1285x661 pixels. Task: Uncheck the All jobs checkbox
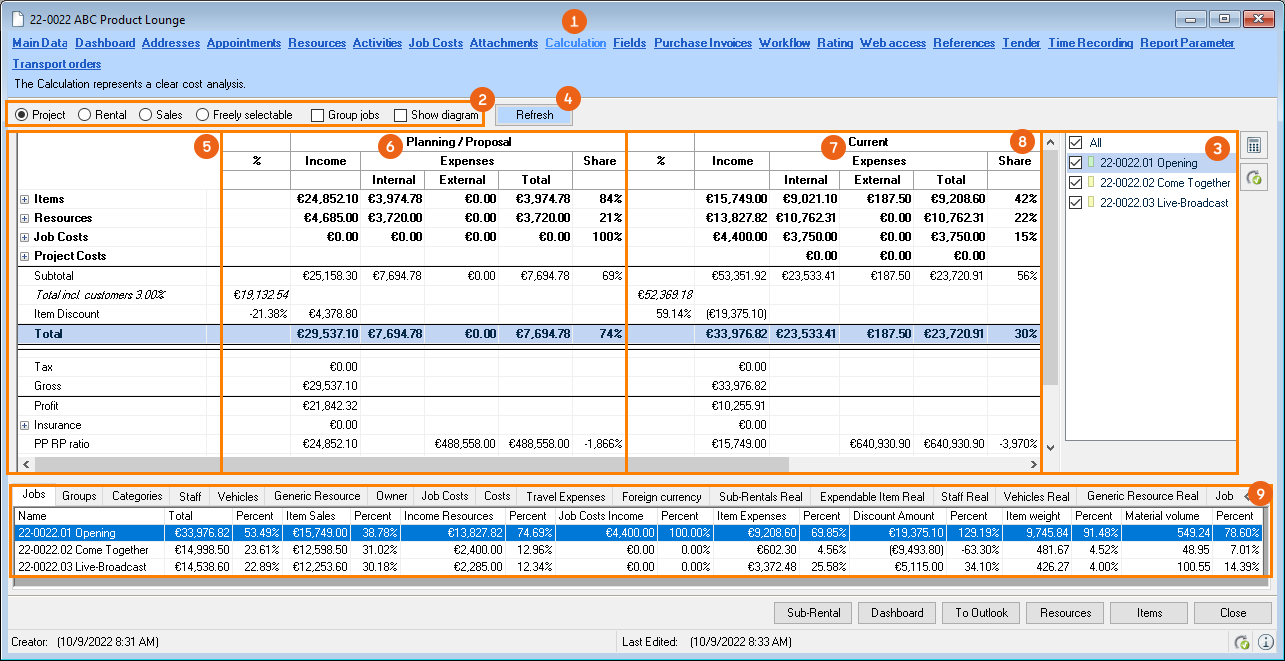1076,143
